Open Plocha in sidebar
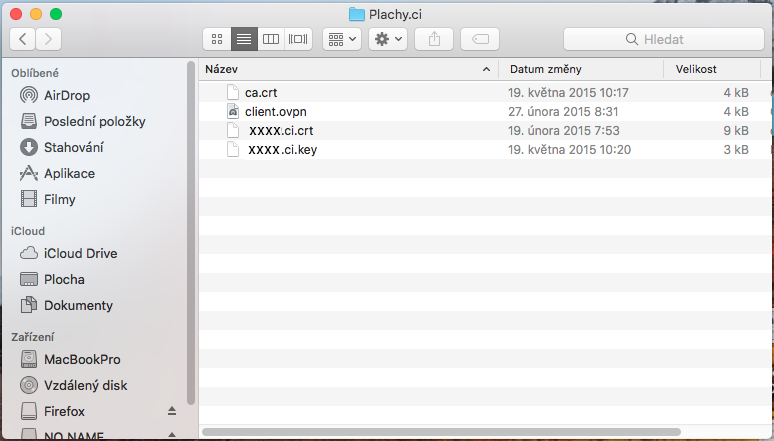This screenshot has height=441, width=774. (64, 280)
